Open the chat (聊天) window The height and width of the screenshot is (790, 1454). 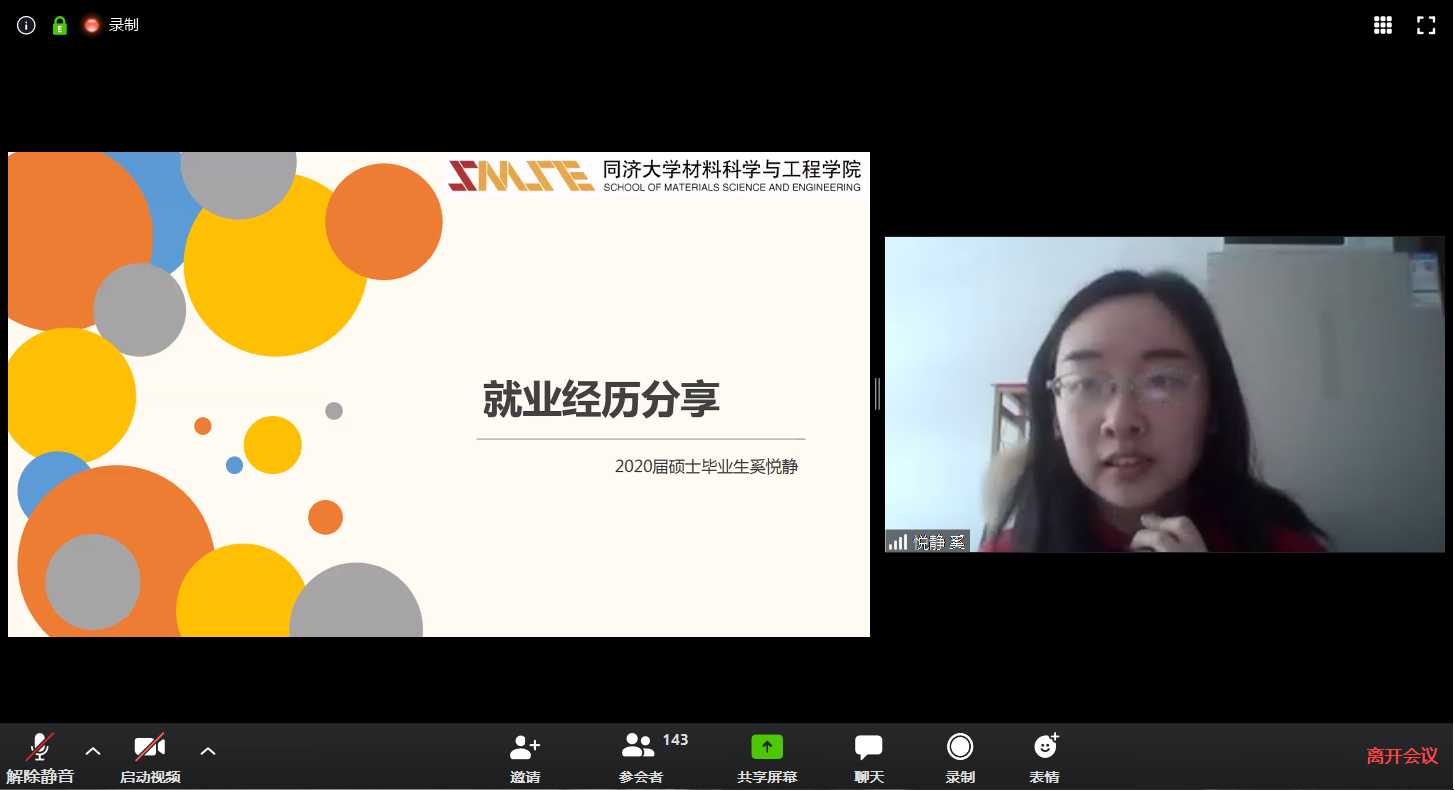click(868, 758)
